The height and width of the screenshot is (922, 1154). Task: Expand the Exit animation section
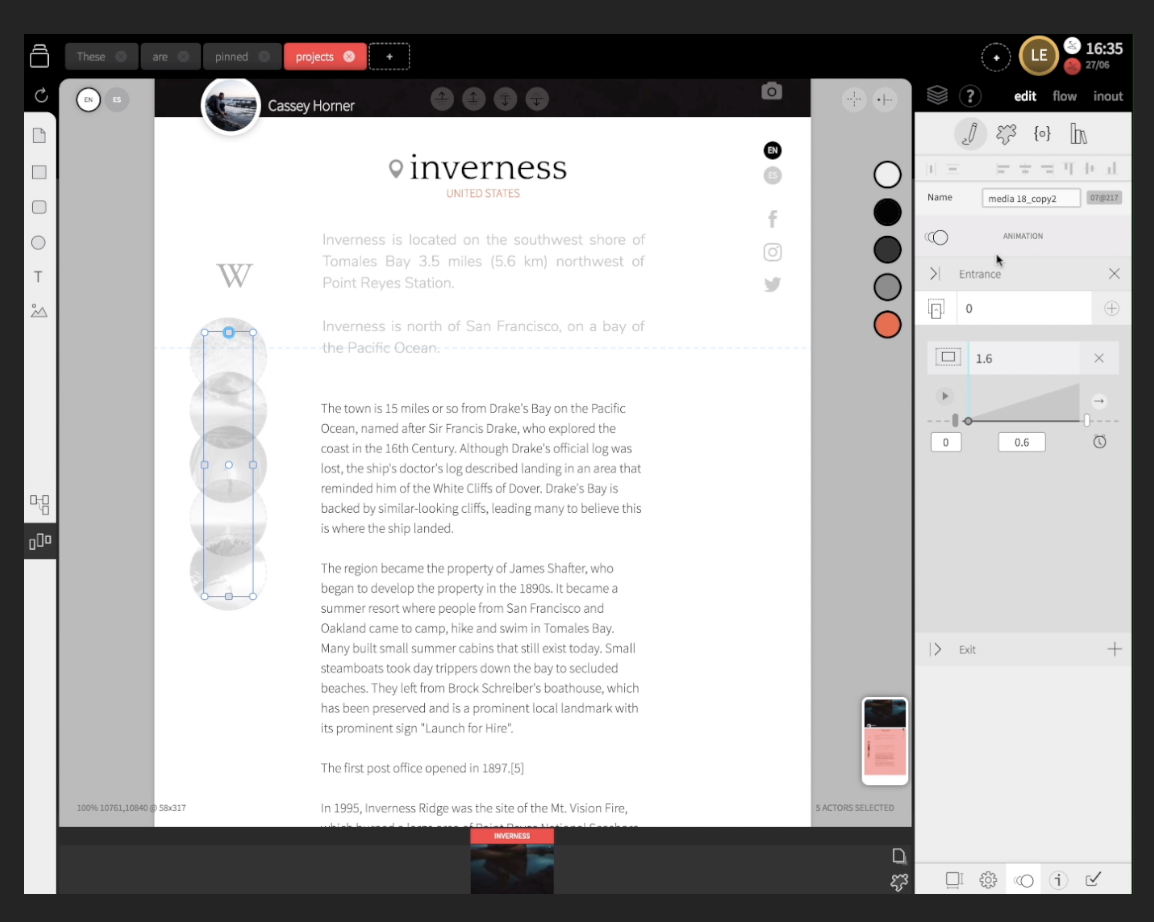pyautogui.click(x=935, y=649)
